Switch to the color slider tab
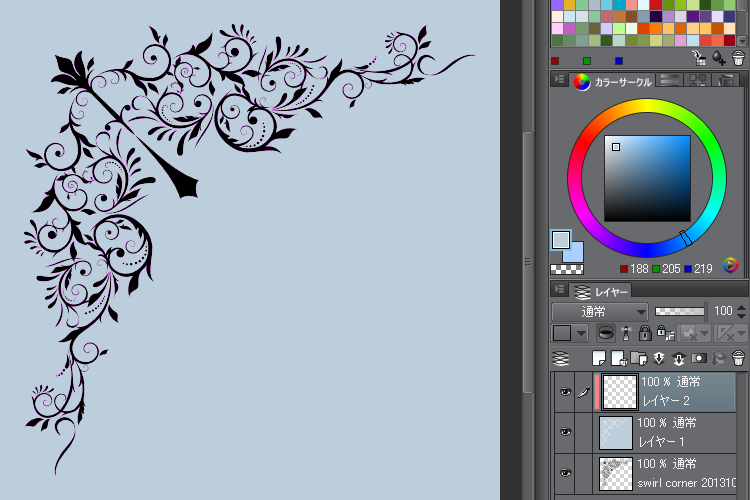Screen dimensions: 750x500 click(669, 80)
